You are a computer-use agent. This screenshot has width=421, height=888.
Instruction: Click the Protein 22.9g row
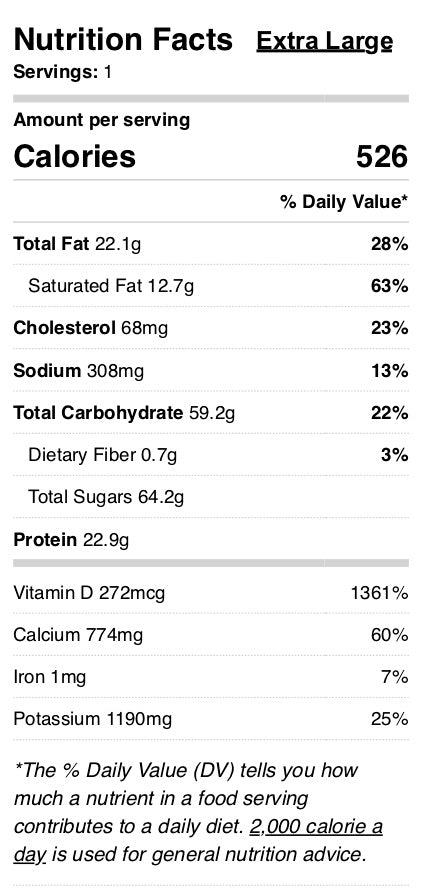click(x=211, y=539)
